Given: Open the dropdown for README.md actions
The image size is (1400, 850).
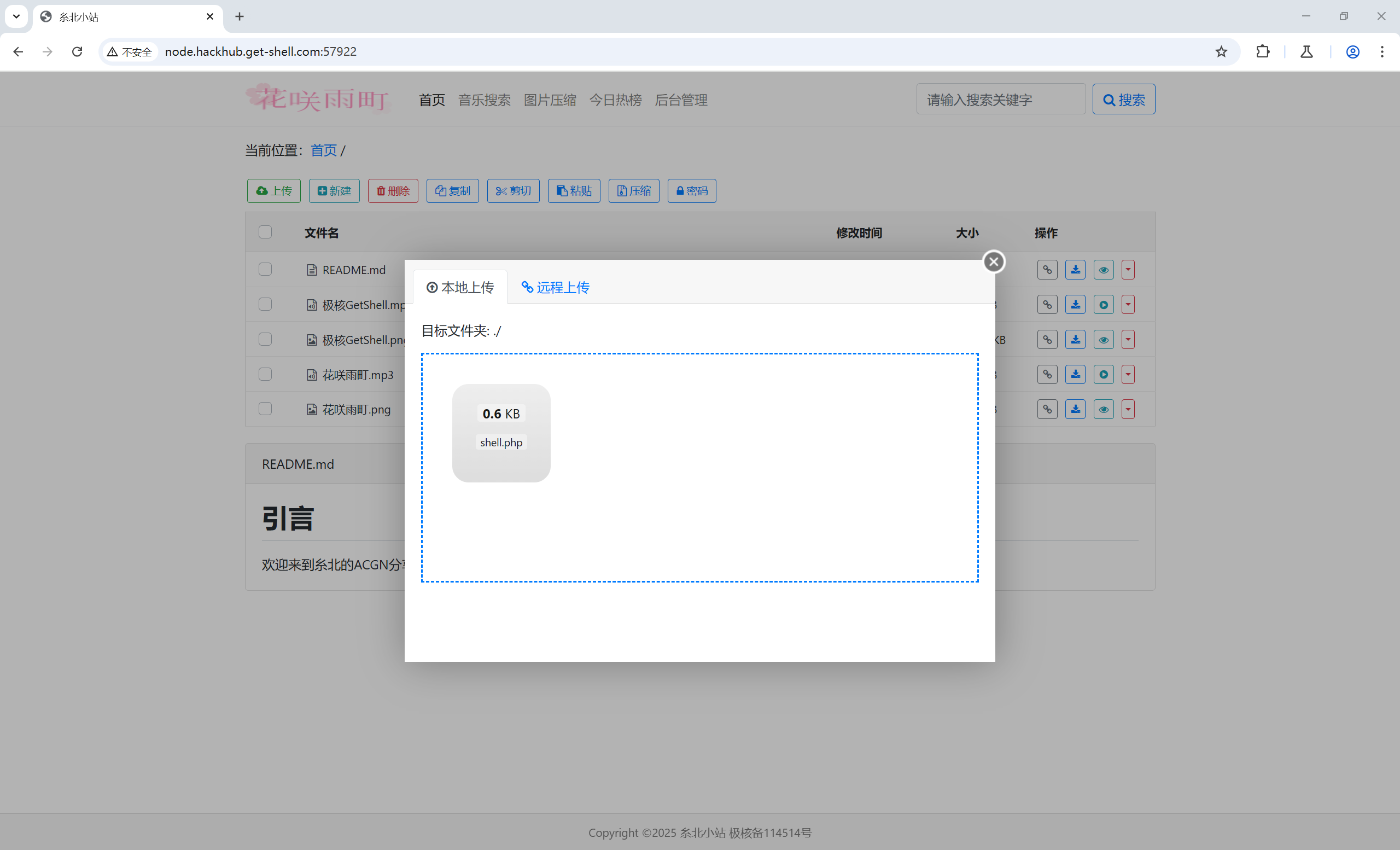Looking at the screenshot, I should coord(1128,269).
